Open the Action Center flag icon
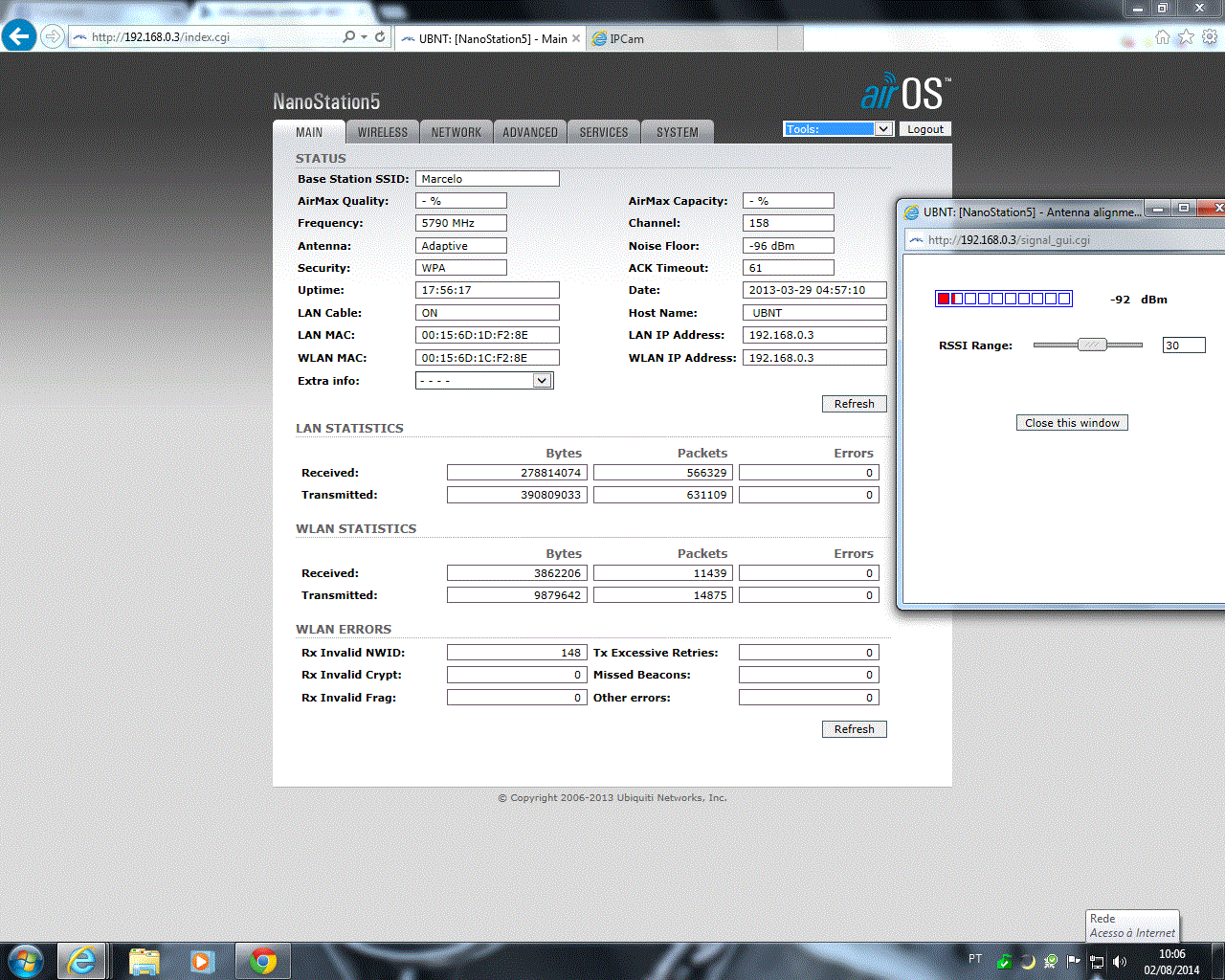The width and height of the screenshot is (1225, 980). coord(1074,962)
